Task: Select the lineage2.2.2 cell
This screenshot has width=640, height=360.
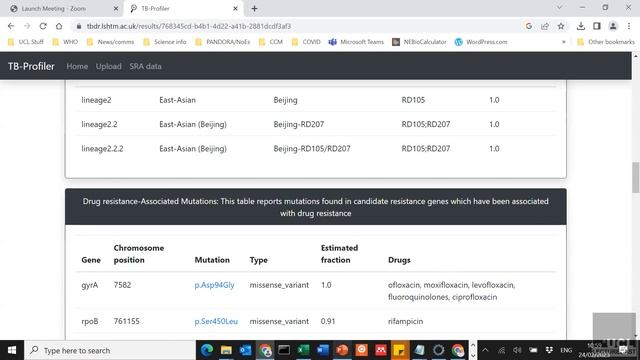Action: pyautogui.click(x=102, y=149)
